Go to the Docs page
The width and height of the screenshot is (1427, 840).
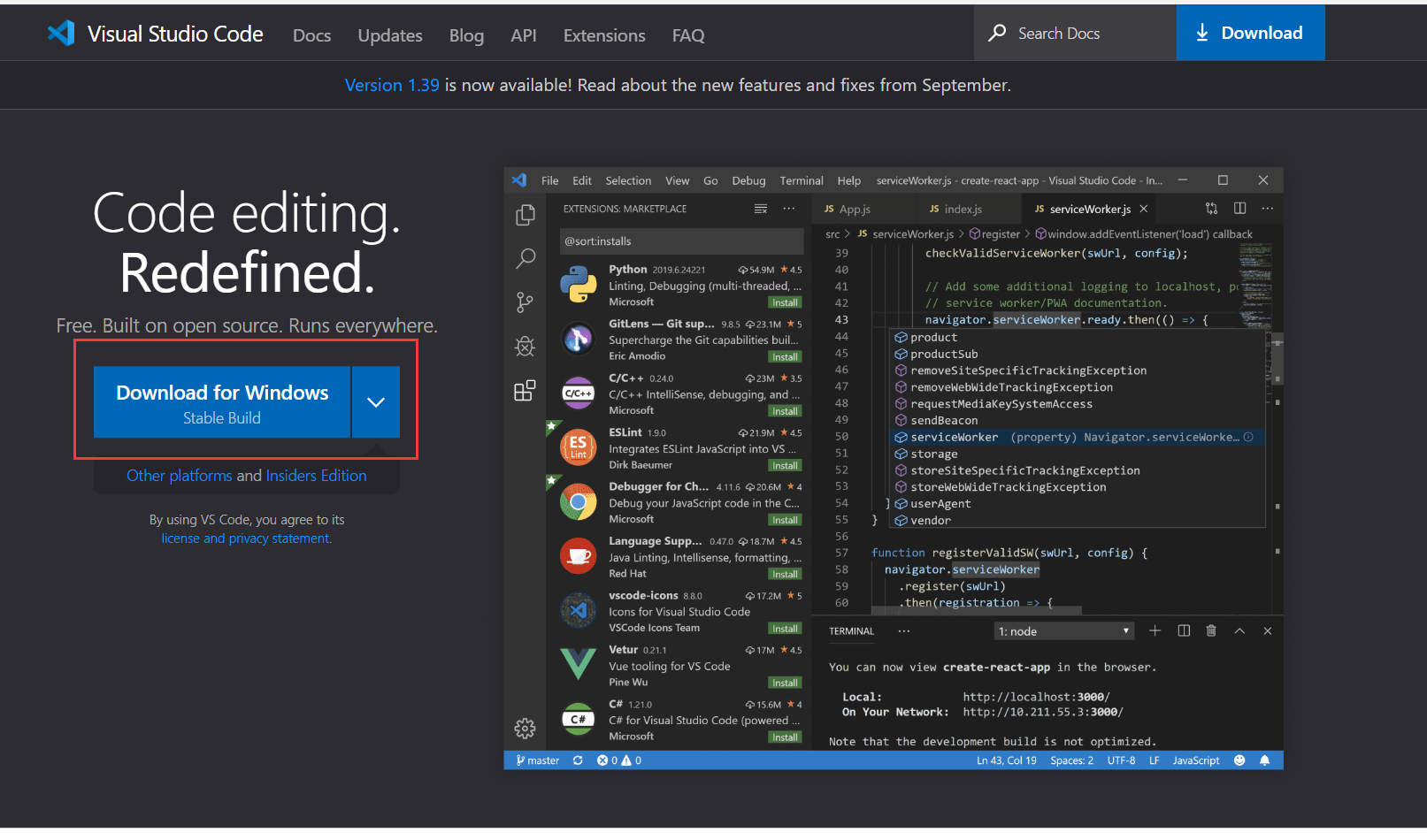pyautogui.click(x=312, y=35)
